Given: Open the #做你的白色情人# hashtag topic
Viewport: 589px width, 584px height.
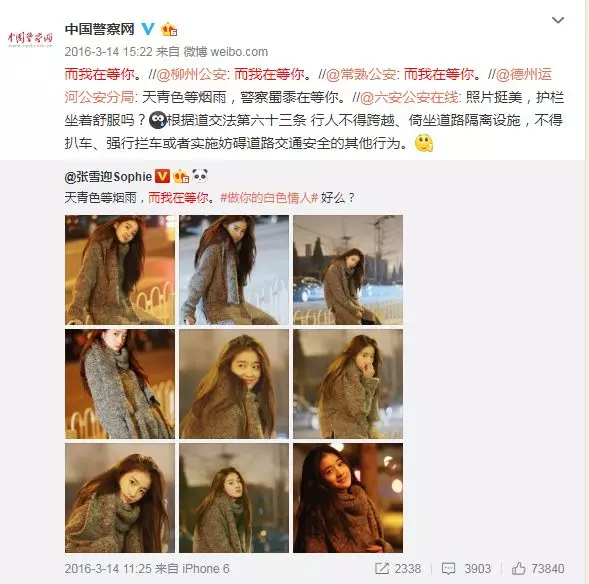Looking at the screenshot, I should 269,198.
